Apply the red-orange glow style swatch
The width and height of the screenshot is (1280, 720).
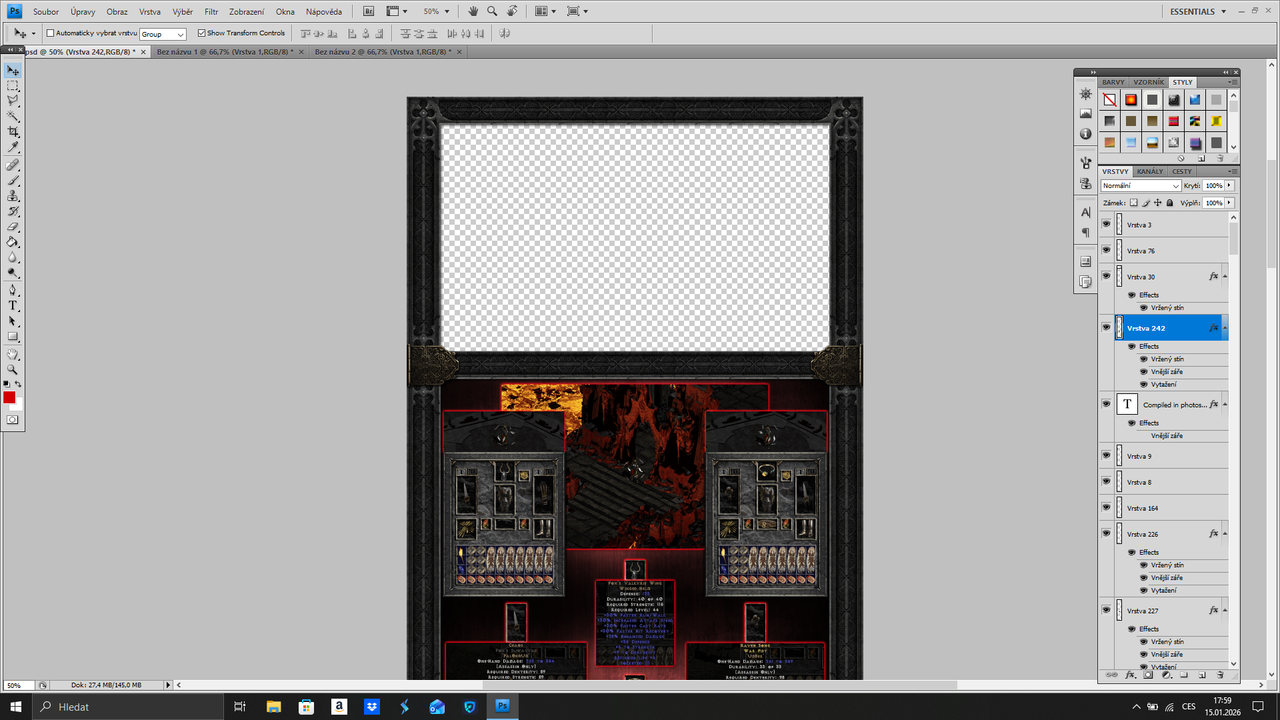(1131, 100)
